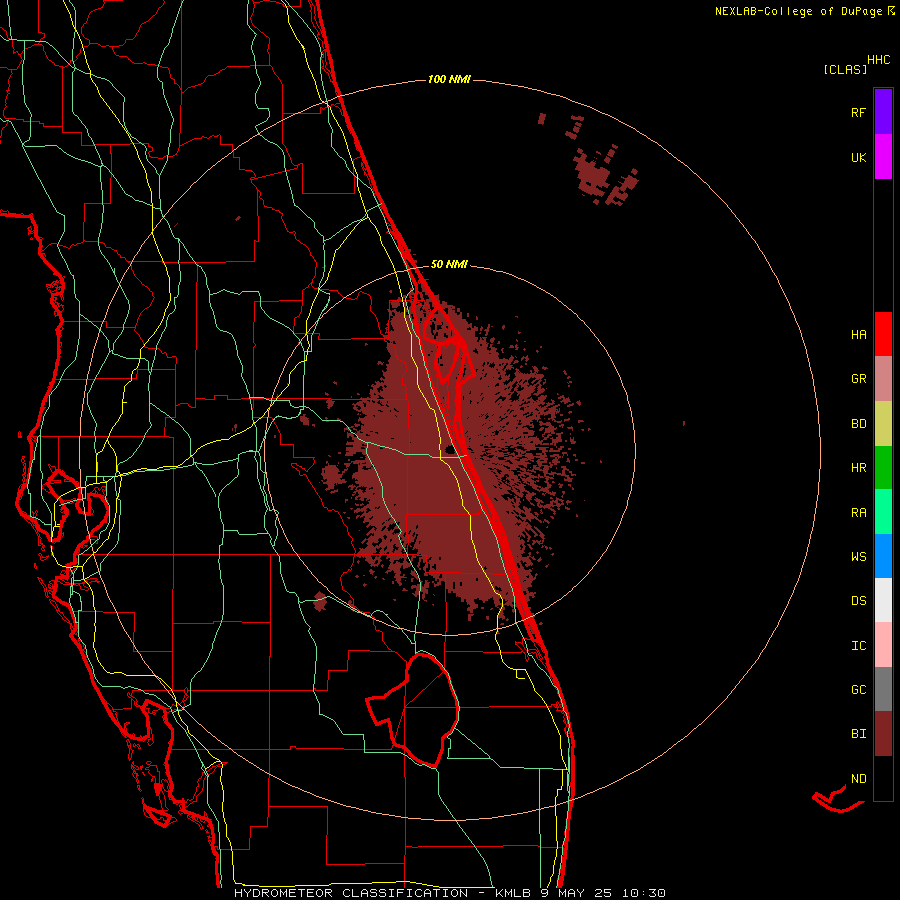This screenshot has width=900, height=900.
Task: Click the GC gray legend swatch
Action: (883, 689)
